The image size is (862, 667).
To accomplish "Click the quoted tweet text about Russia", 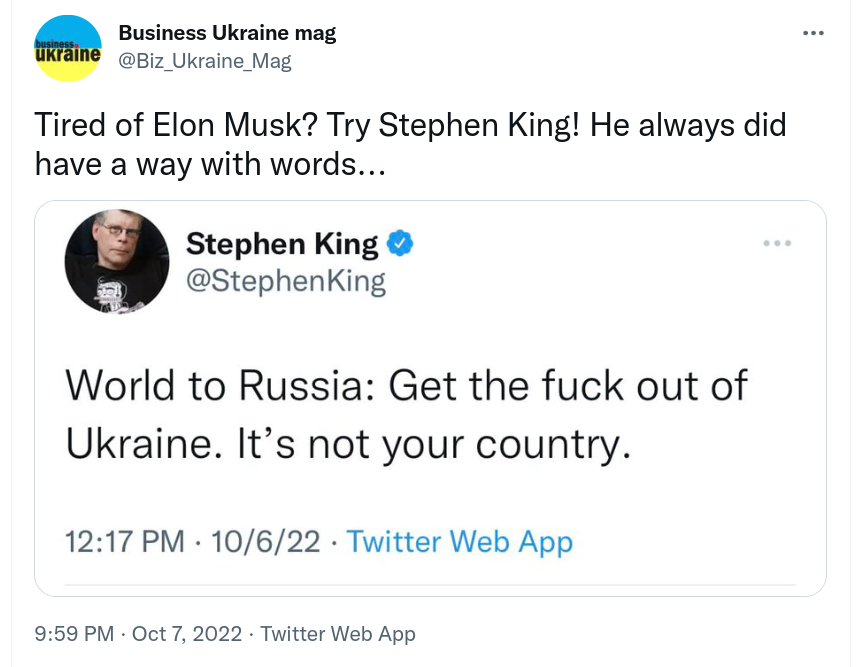I will (406, 414).
